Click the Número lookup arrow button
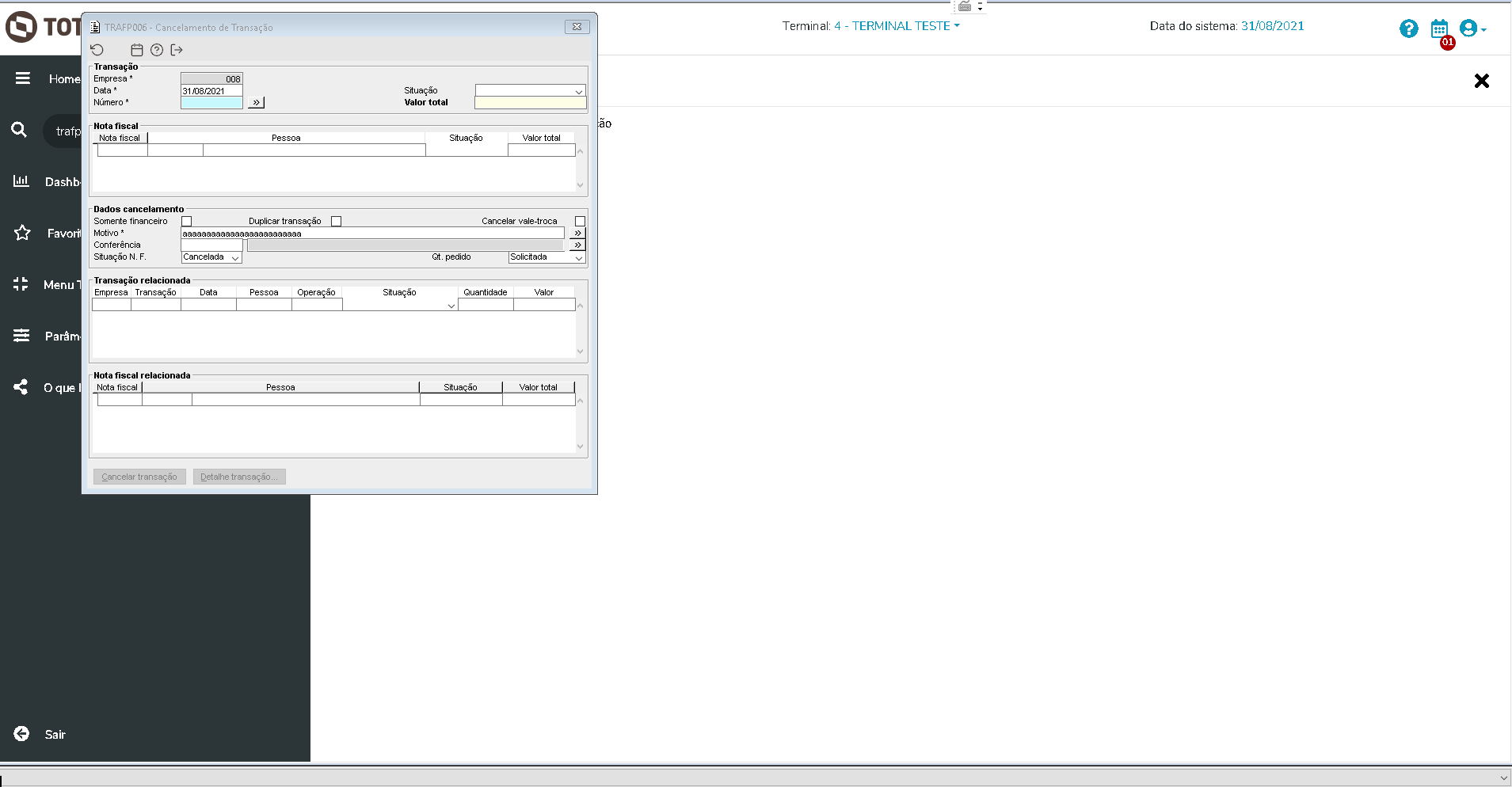Viewport: 1512px width, 787px height. tap(256, 102)
